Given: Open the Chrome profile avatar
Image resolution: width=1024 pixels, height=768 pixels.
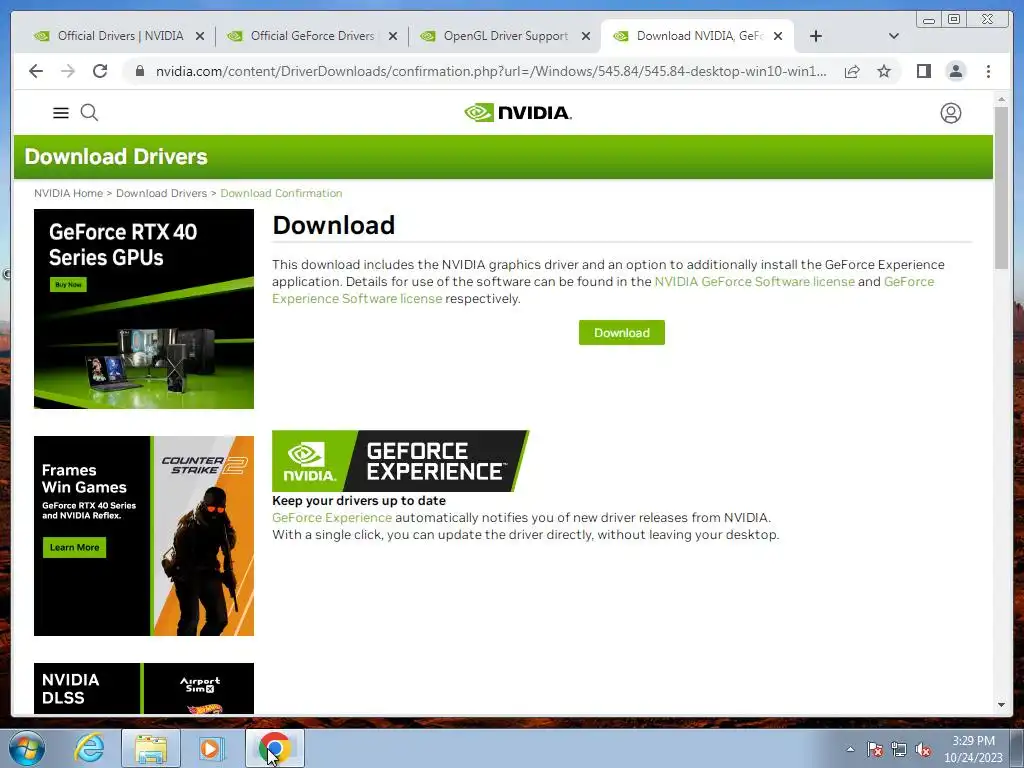Looking at the screenshot, I should [955, 71].
